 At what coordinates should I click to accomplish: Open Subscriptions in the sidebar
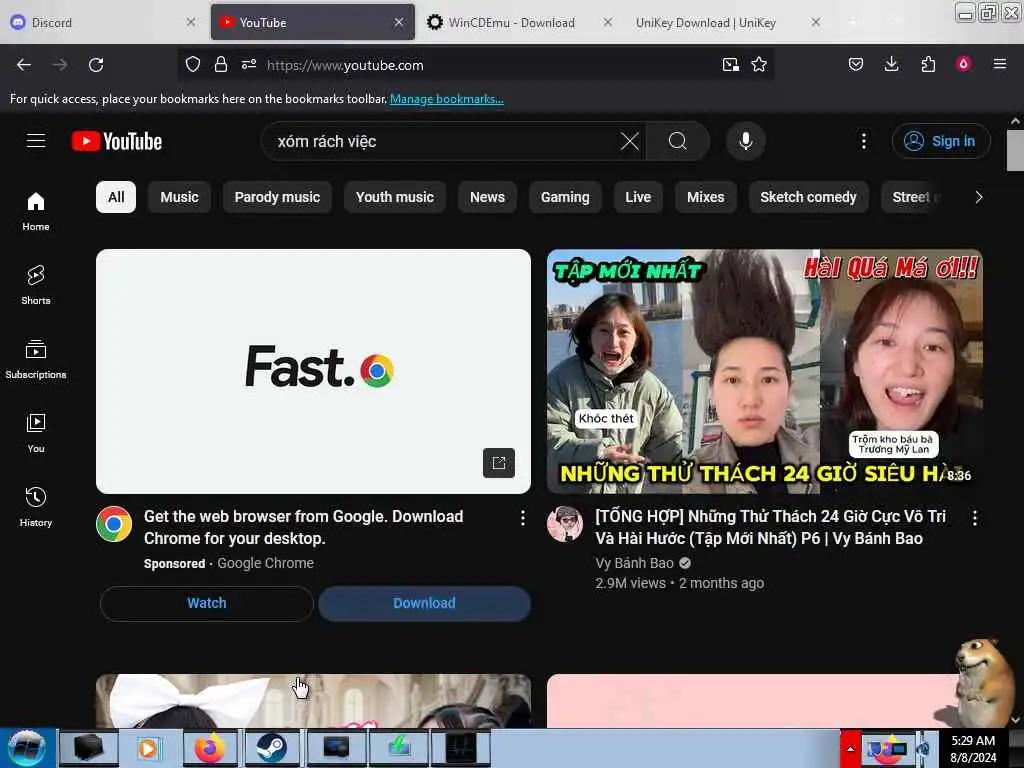36,359
